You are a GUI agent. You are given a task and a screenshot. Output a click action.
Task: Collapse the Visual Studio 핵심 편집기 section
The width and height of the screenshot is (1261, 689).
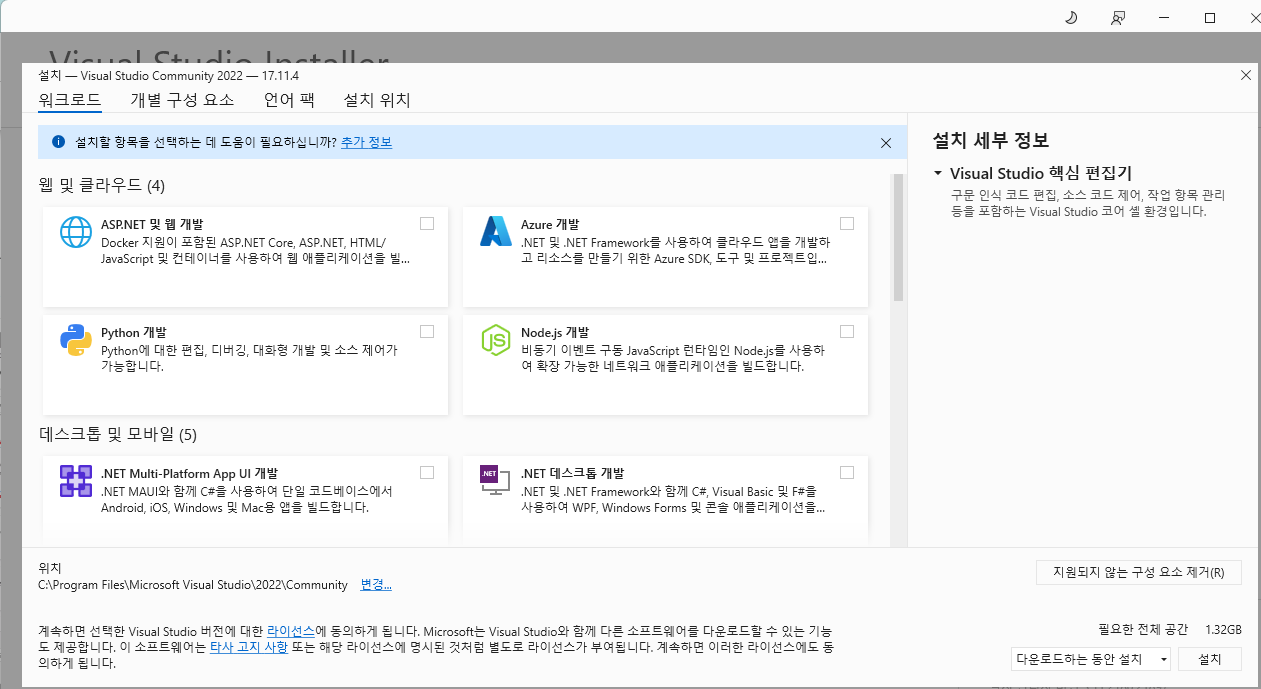pos(938,173)
